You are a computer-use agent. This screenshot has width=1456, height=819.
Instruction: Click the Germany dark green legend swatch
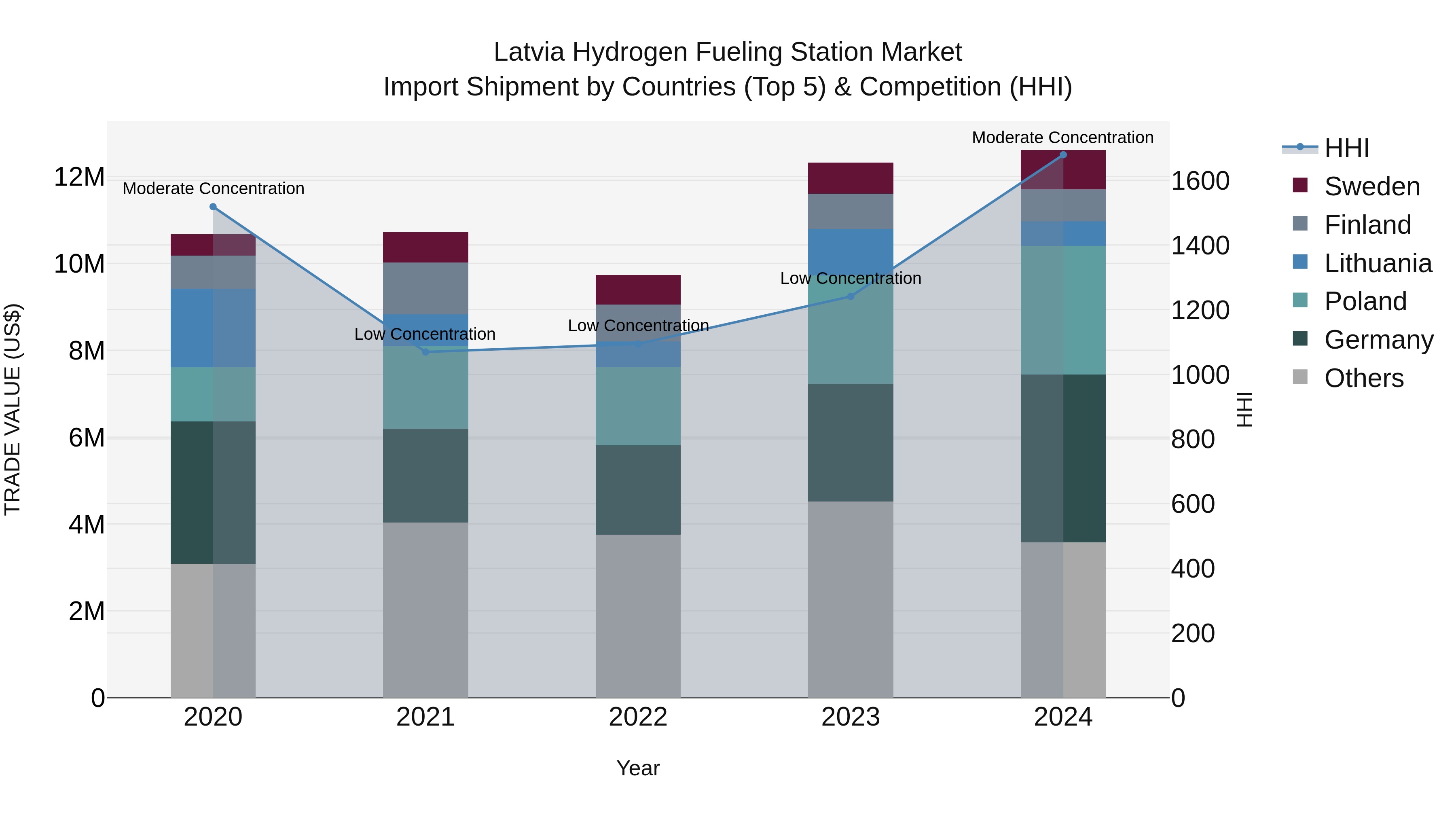pyautogui.click(x=1300, y=338)
